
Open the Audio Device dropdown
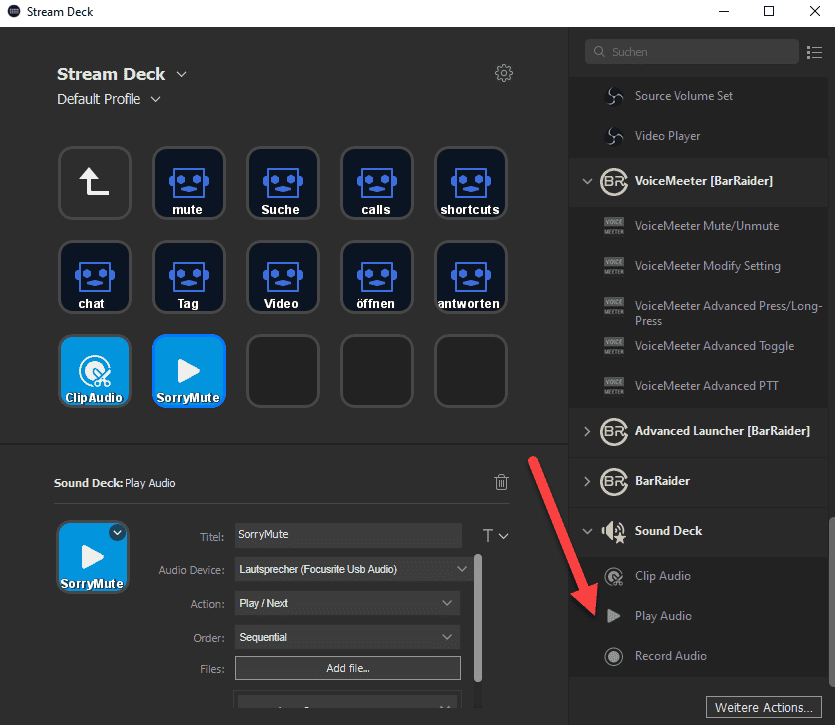(353, 569)
